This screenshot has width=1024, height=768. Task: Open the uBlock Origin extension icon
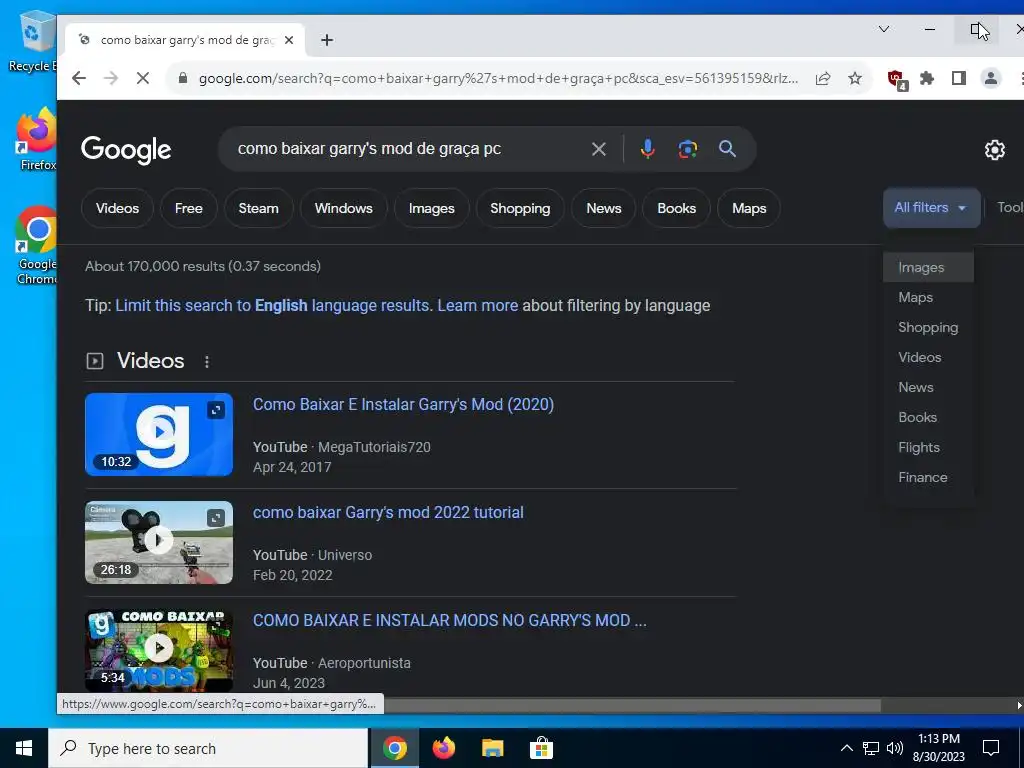[x=897, y=80]
